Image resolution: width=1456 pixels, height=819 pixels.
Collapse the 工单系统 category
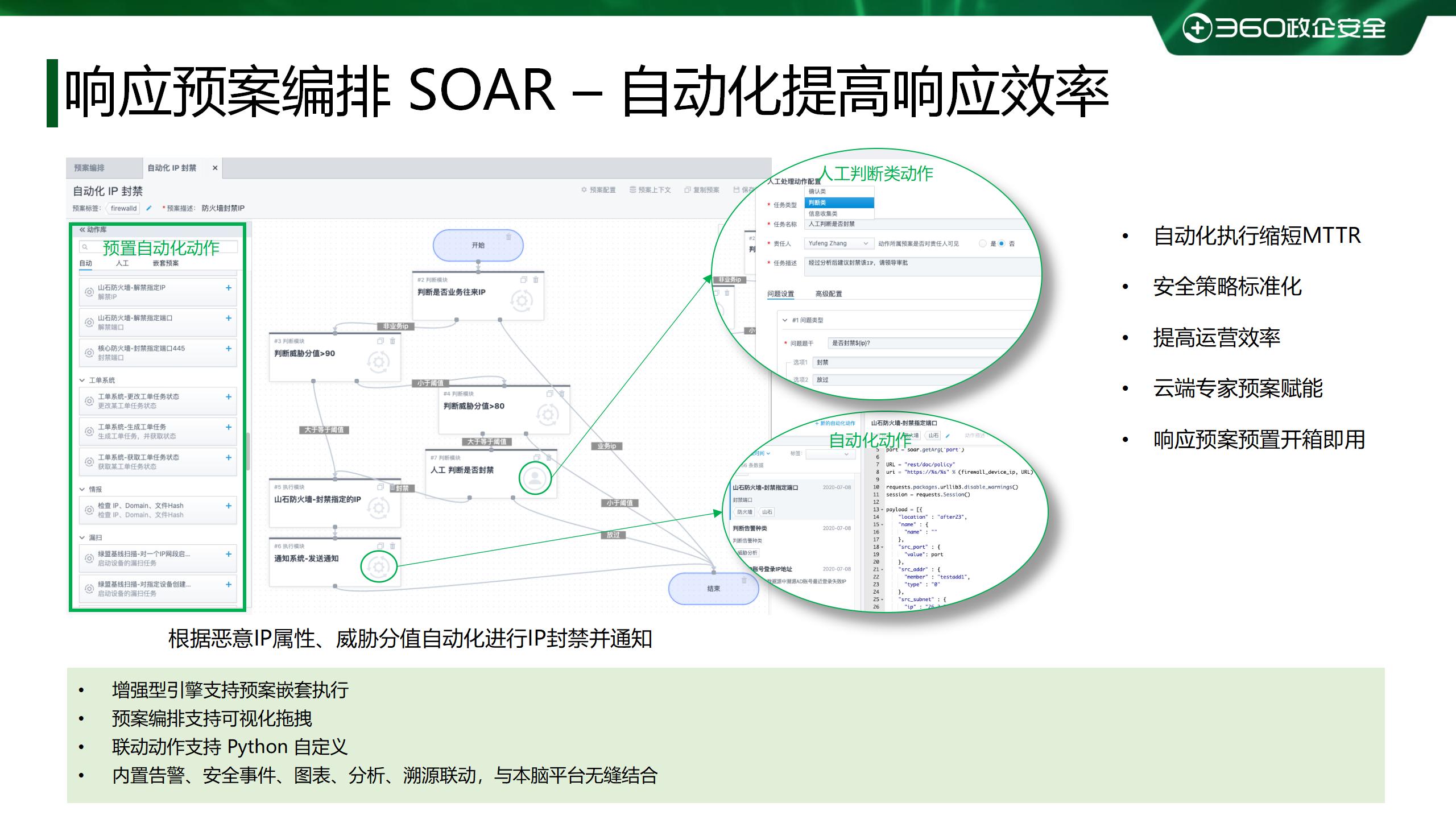click(x=82, y=380)
